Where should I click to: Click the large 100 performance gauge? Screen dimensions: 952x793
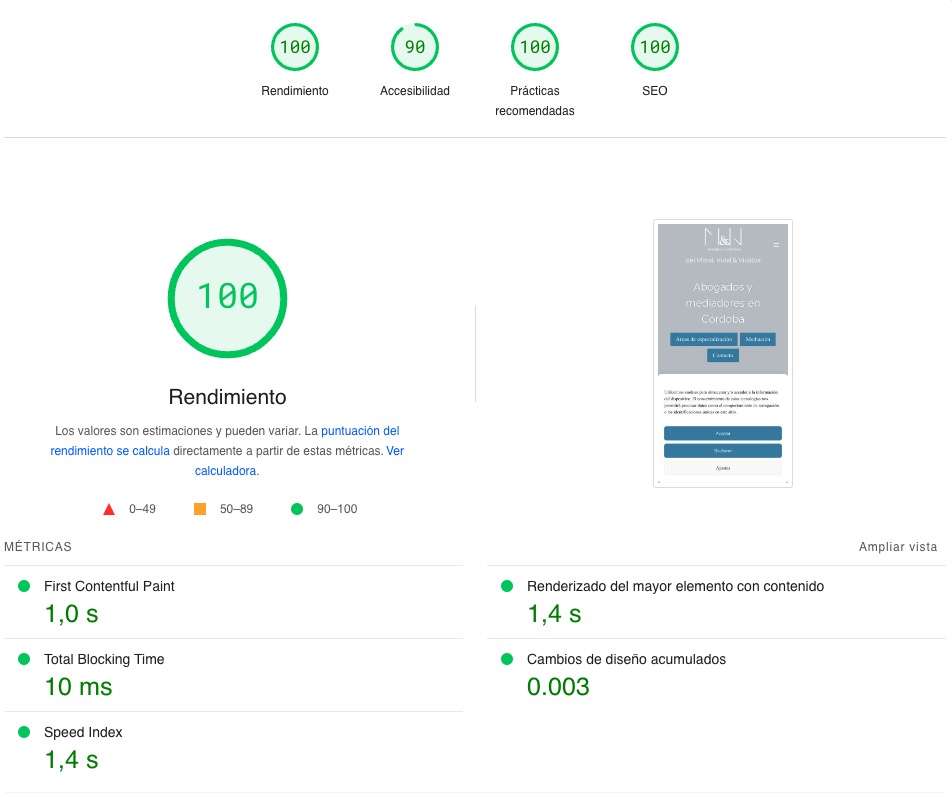227,298
